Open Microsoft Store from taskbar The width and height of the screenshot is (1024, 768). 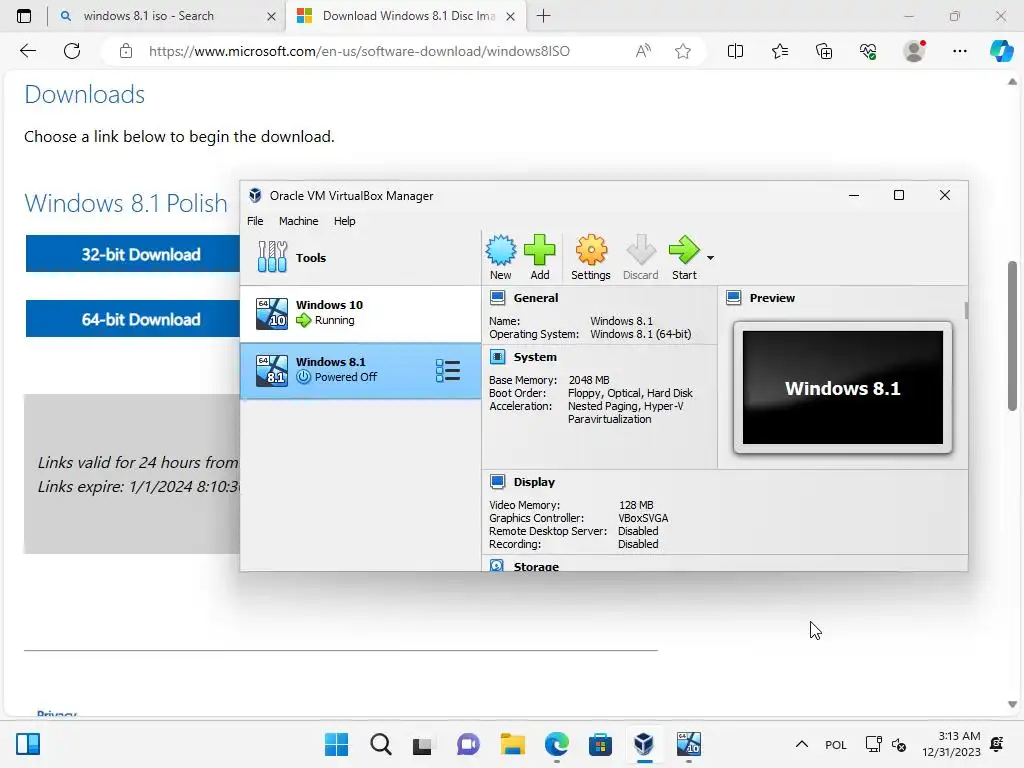point(600,744)
